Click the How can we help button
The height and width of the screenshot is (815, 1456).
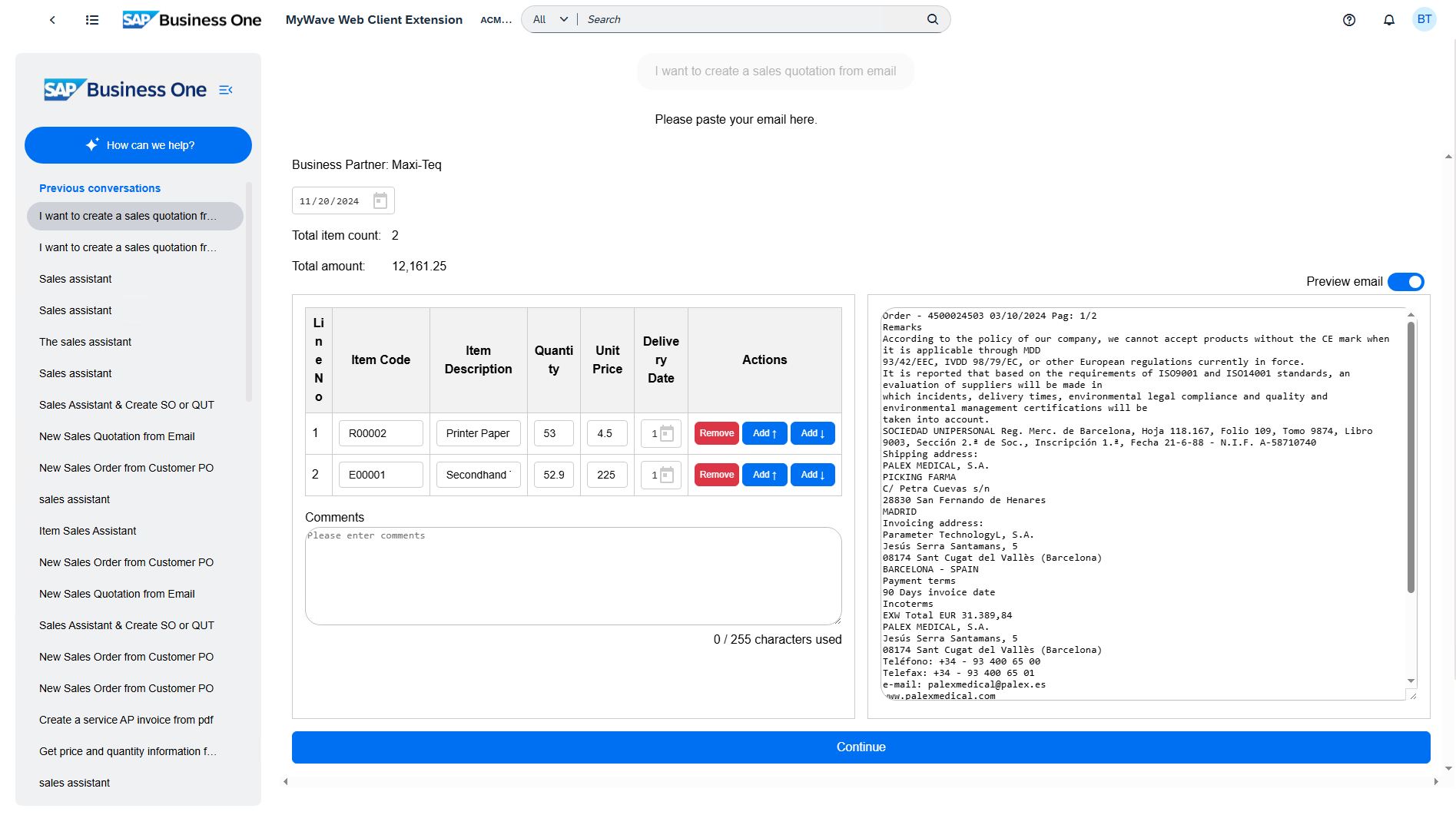138,145
